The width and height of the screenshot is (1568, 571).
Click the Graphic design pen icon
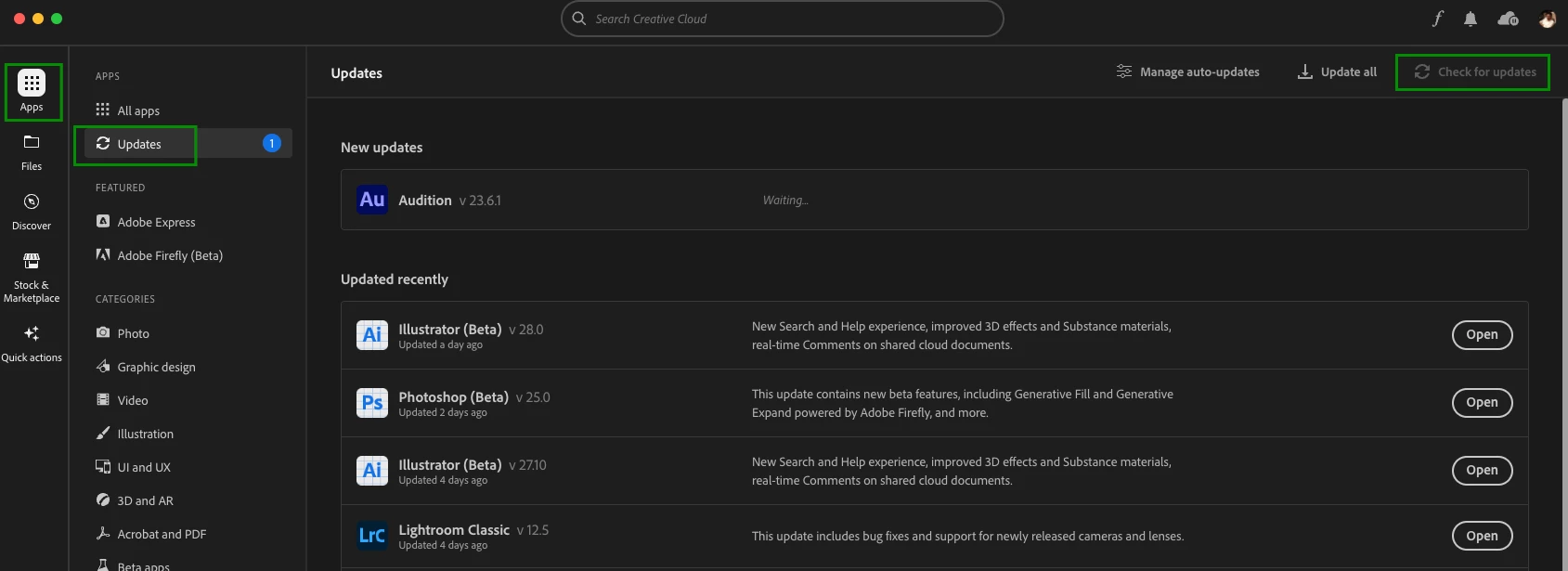pyautogui.click(x=103, y=366)
